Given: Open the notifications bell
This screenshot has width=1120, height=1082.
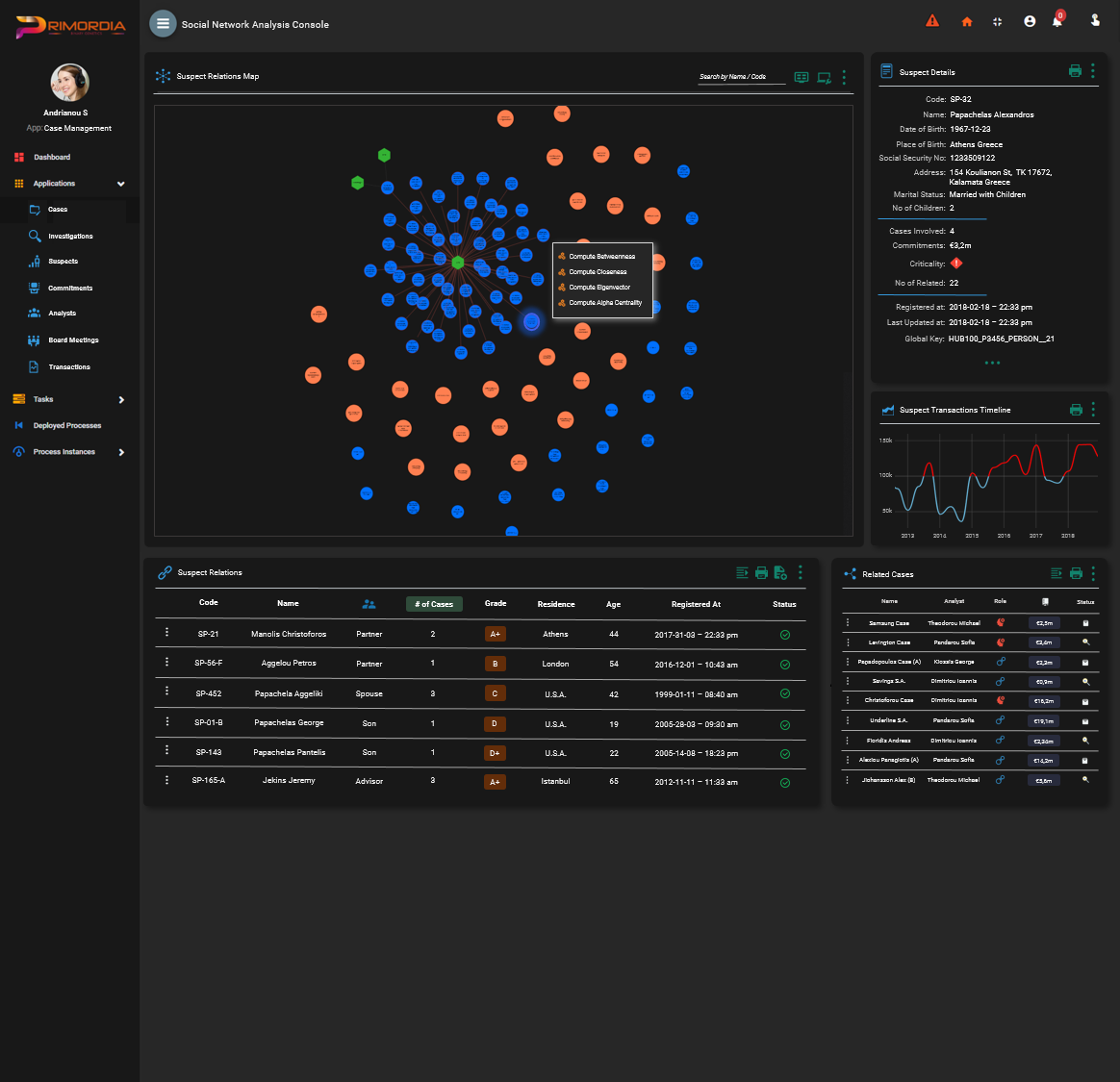Looking at the screenshot, I should click(1057, 21).
